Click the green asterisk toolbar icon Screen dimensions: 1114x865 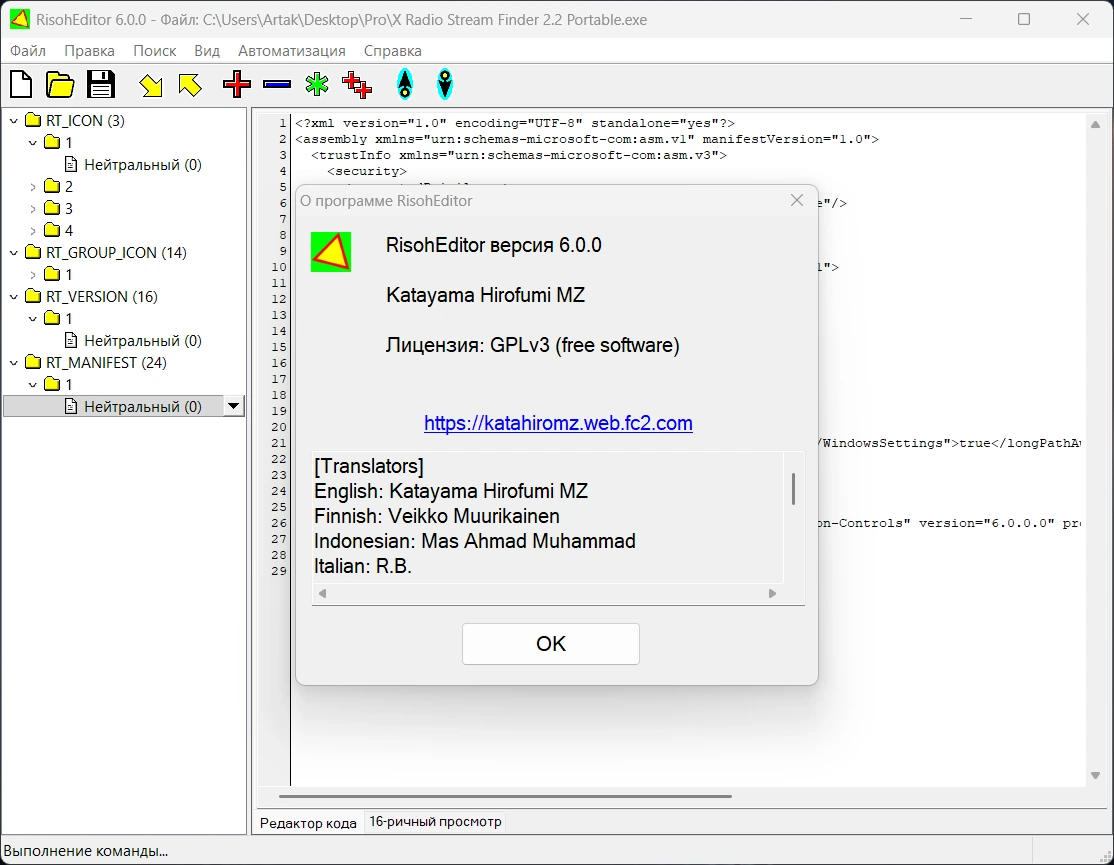pos(317,85)
